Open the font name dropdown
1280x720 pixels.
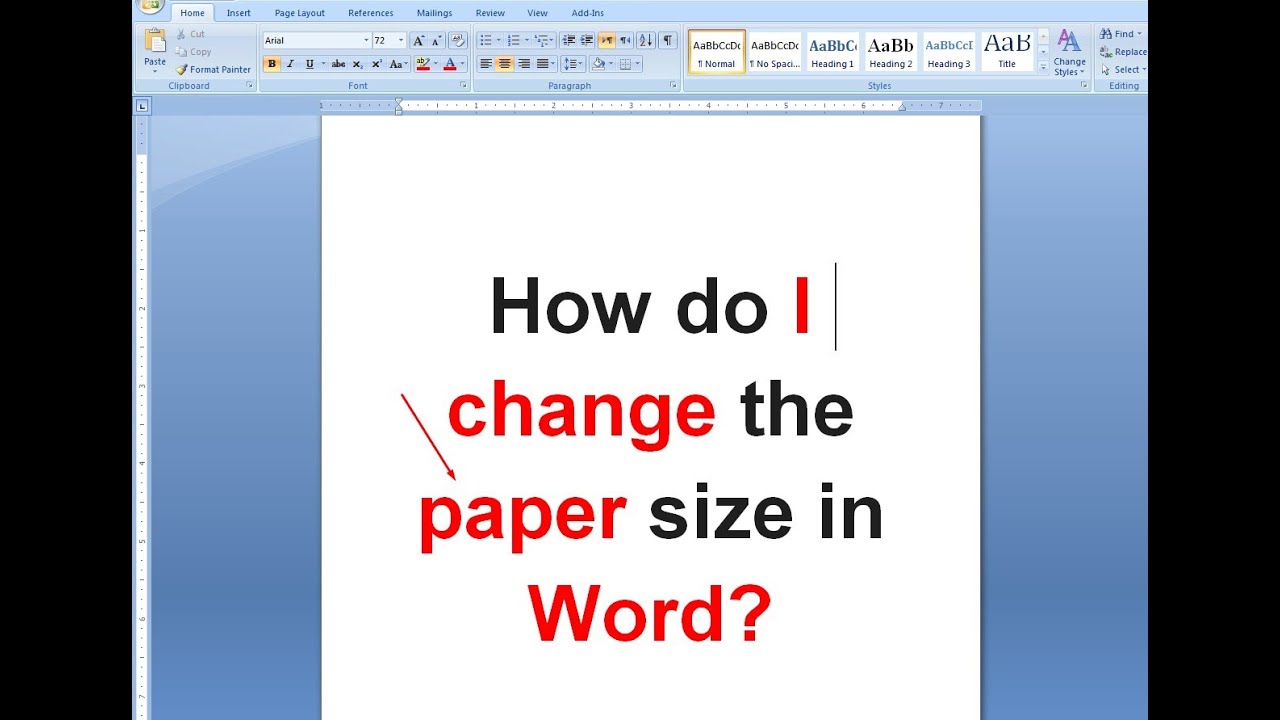[x=366, y=41]
